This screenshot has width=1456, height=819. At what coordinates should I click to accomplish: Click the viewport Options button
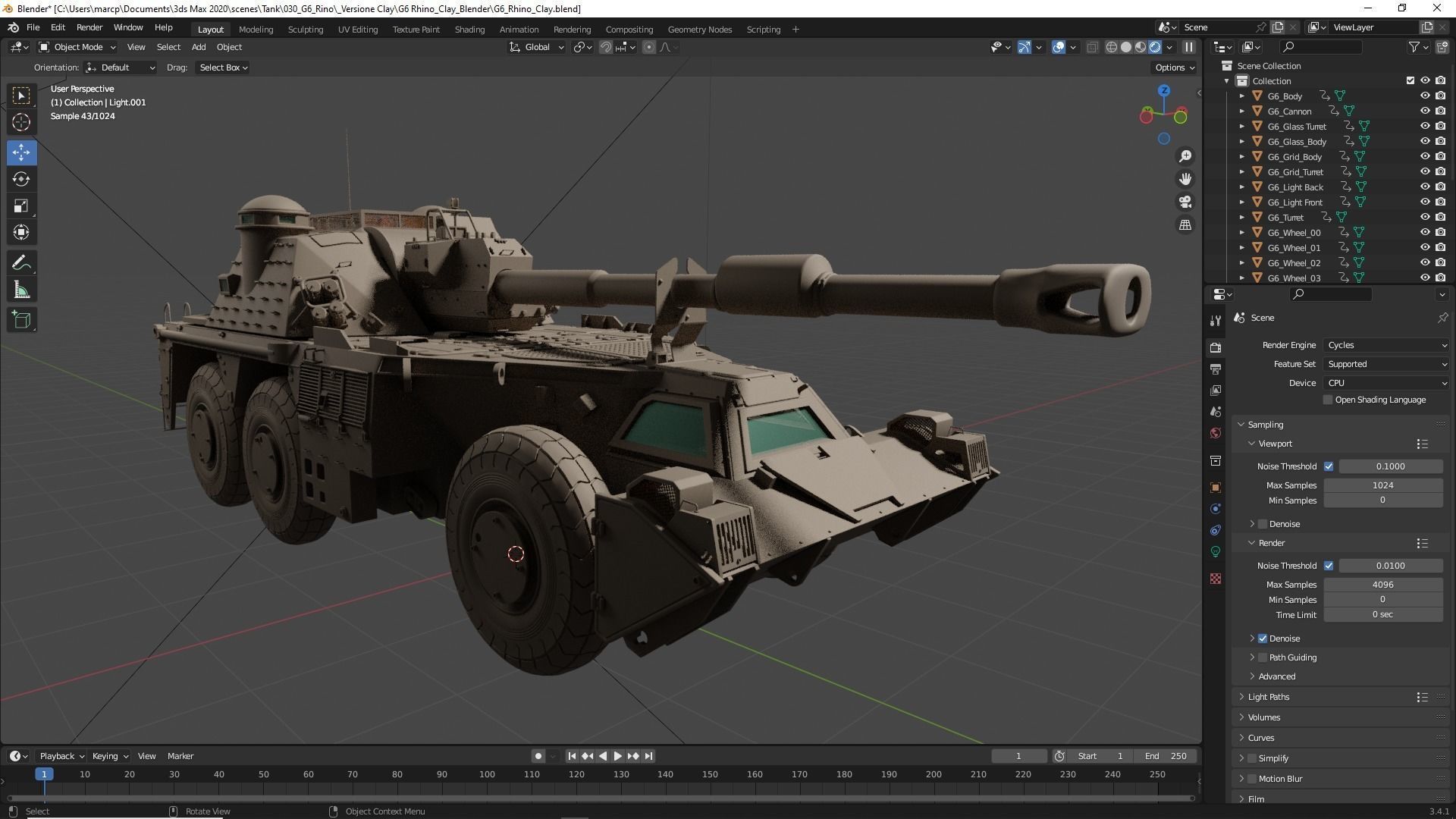click(1174, 67)
